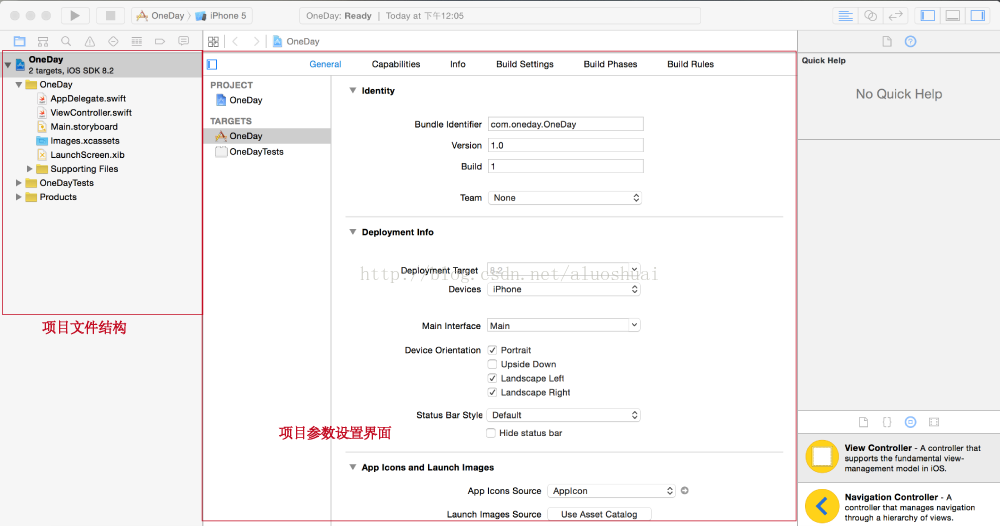The width and height of the screenshot is (1000, 526).
Task: Uncheck Landscape Left orientation
Action: click(x=492, y=378)
